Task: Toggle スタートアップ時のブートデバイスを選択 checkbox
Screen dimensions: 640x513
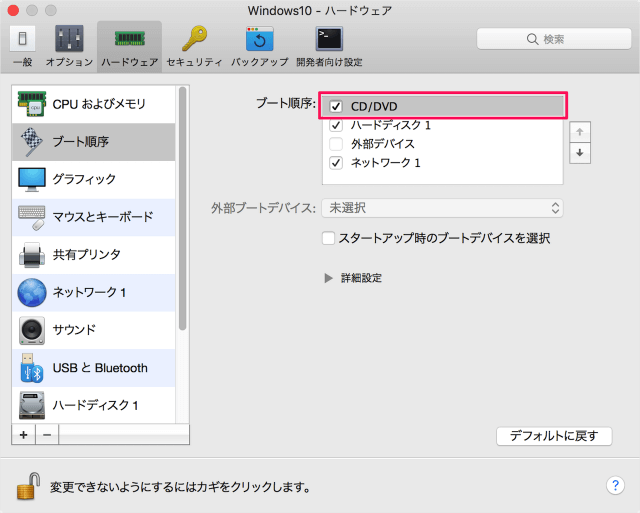Action: tap(328, 239)
